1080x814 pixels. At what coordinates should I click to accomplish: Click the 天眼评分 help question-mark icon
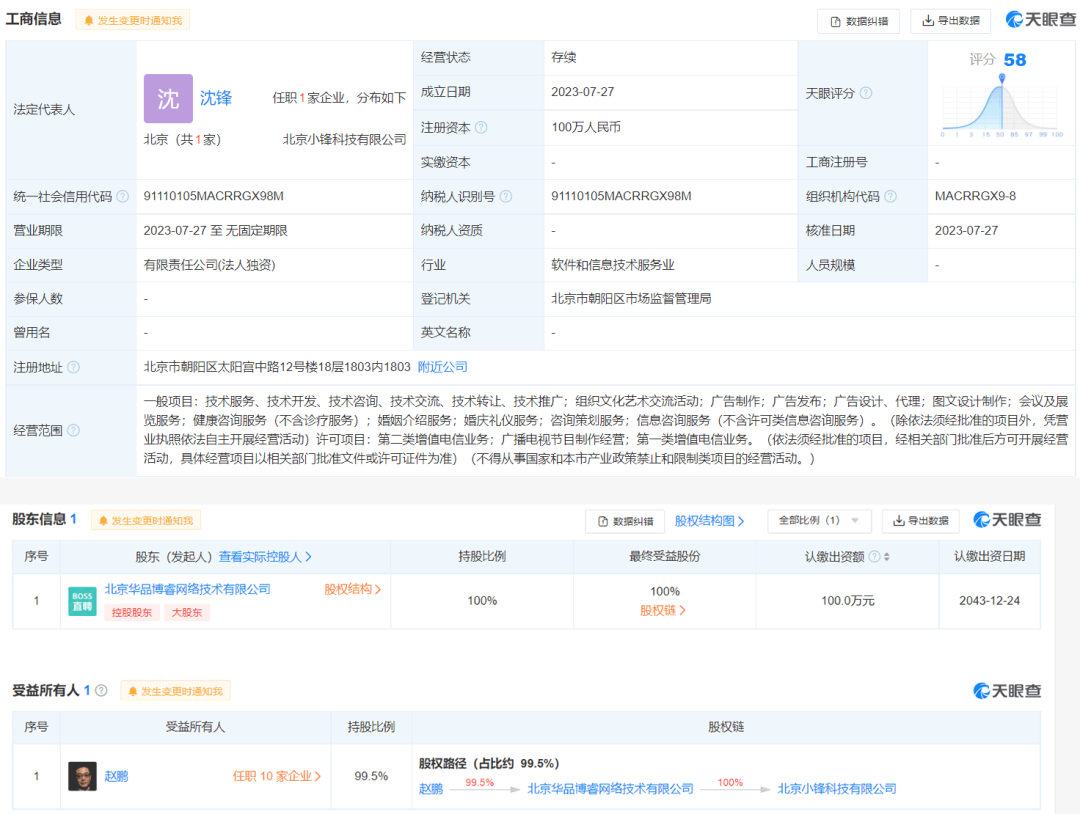866,93
